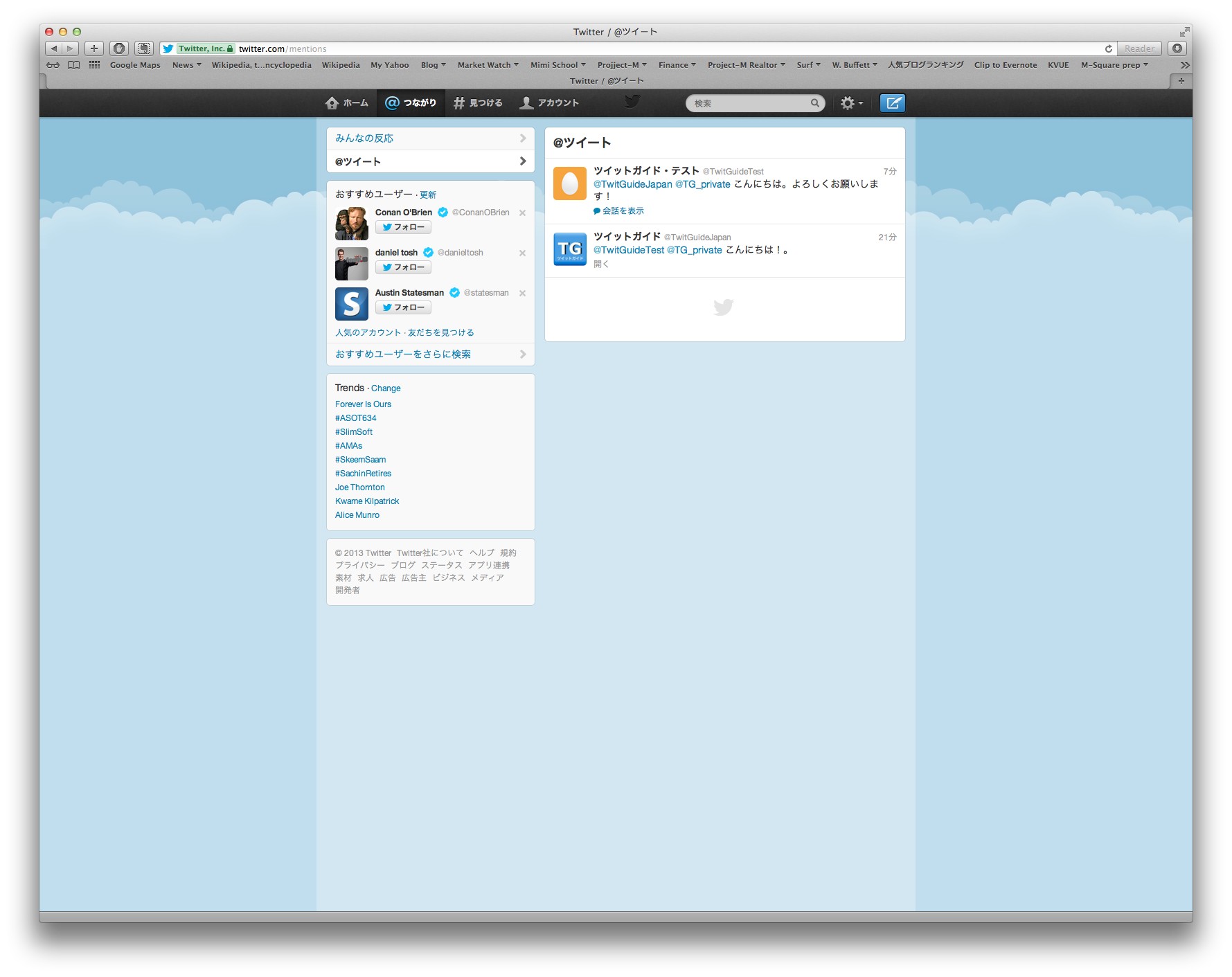Click the Reader button in address bar
This screenshot has height=977, width=1232.
click(1139, 48)
